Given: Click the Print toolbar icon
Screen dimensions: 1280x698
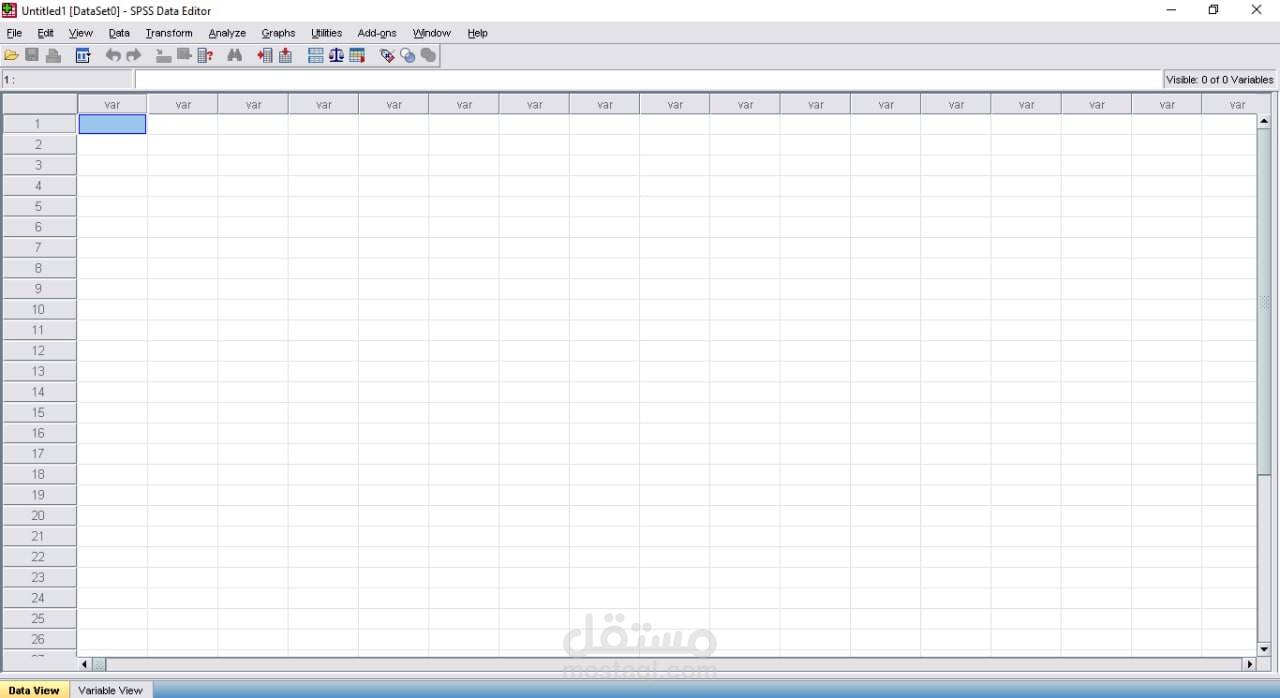Looking at the screenshot, I should click(x=53, y=56).
